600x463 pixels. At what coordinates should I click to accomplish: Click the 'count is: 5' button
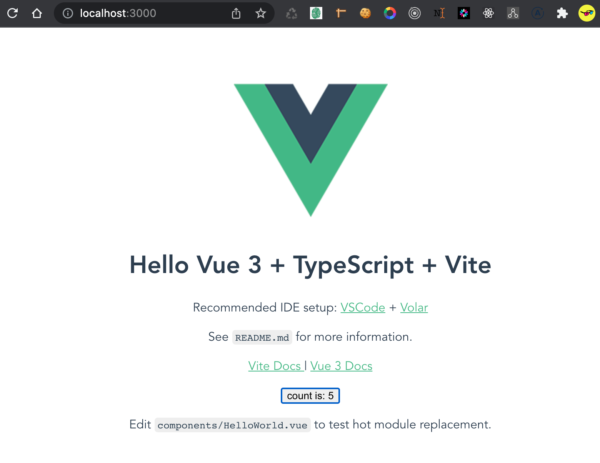pos(310,396)
